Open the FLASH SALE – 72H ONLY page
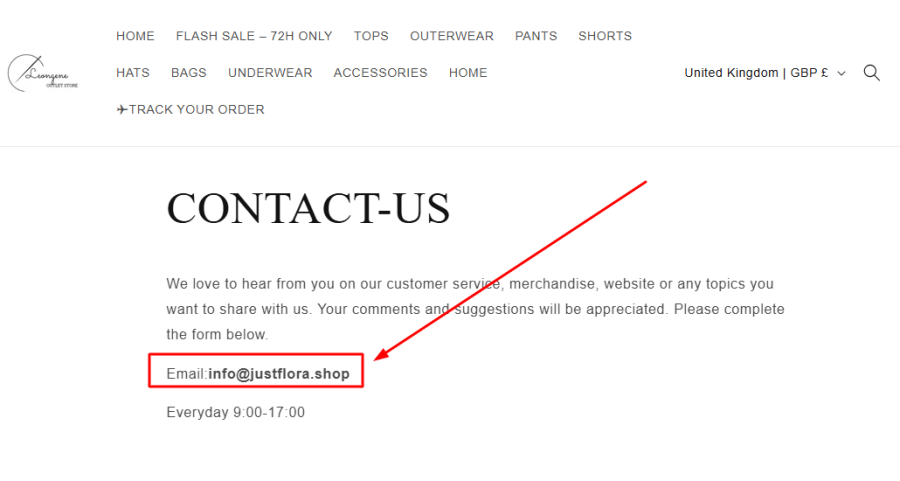 [254, 36]
